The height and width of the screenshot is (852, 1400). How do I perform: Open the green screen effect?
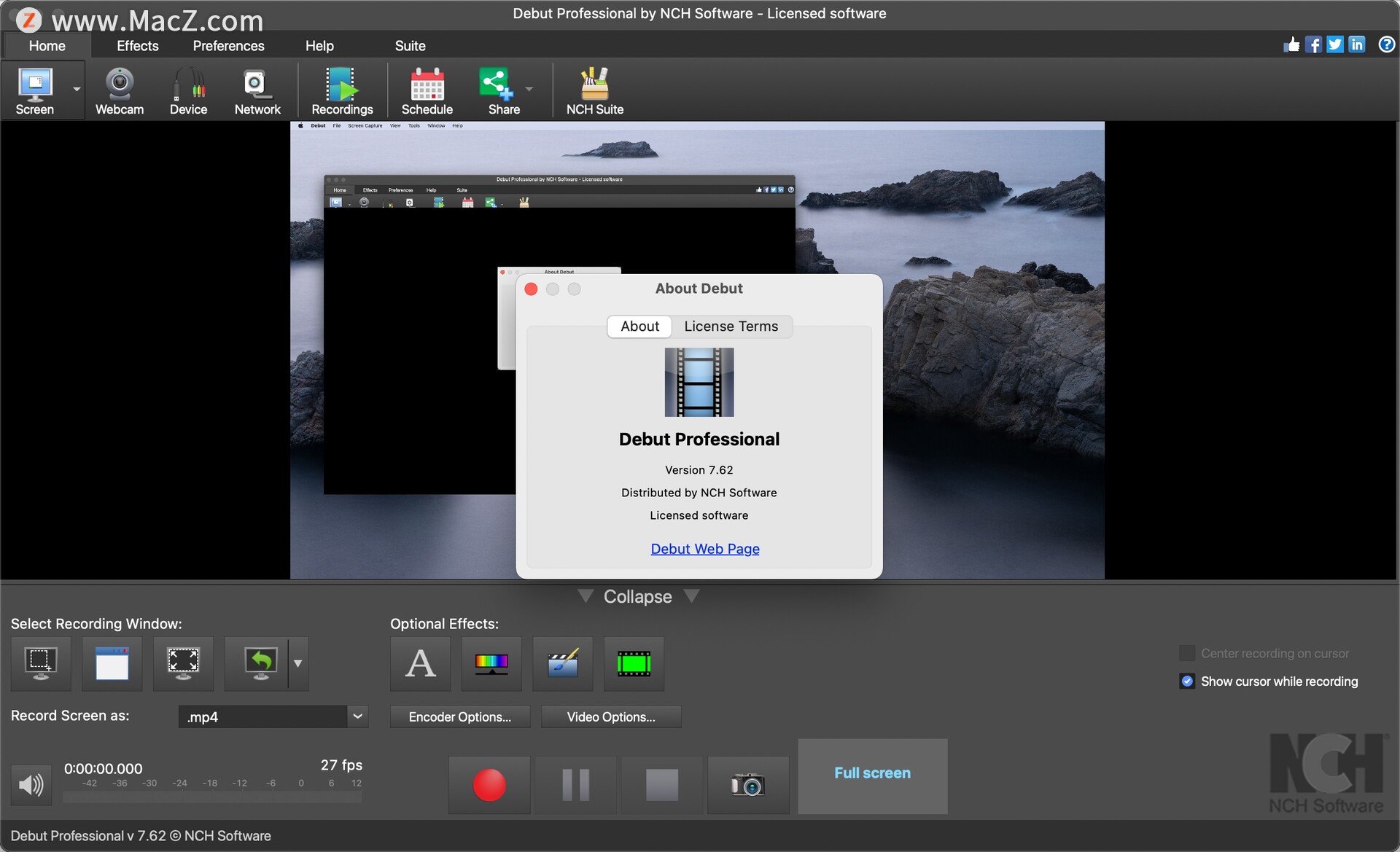point(634,663)
